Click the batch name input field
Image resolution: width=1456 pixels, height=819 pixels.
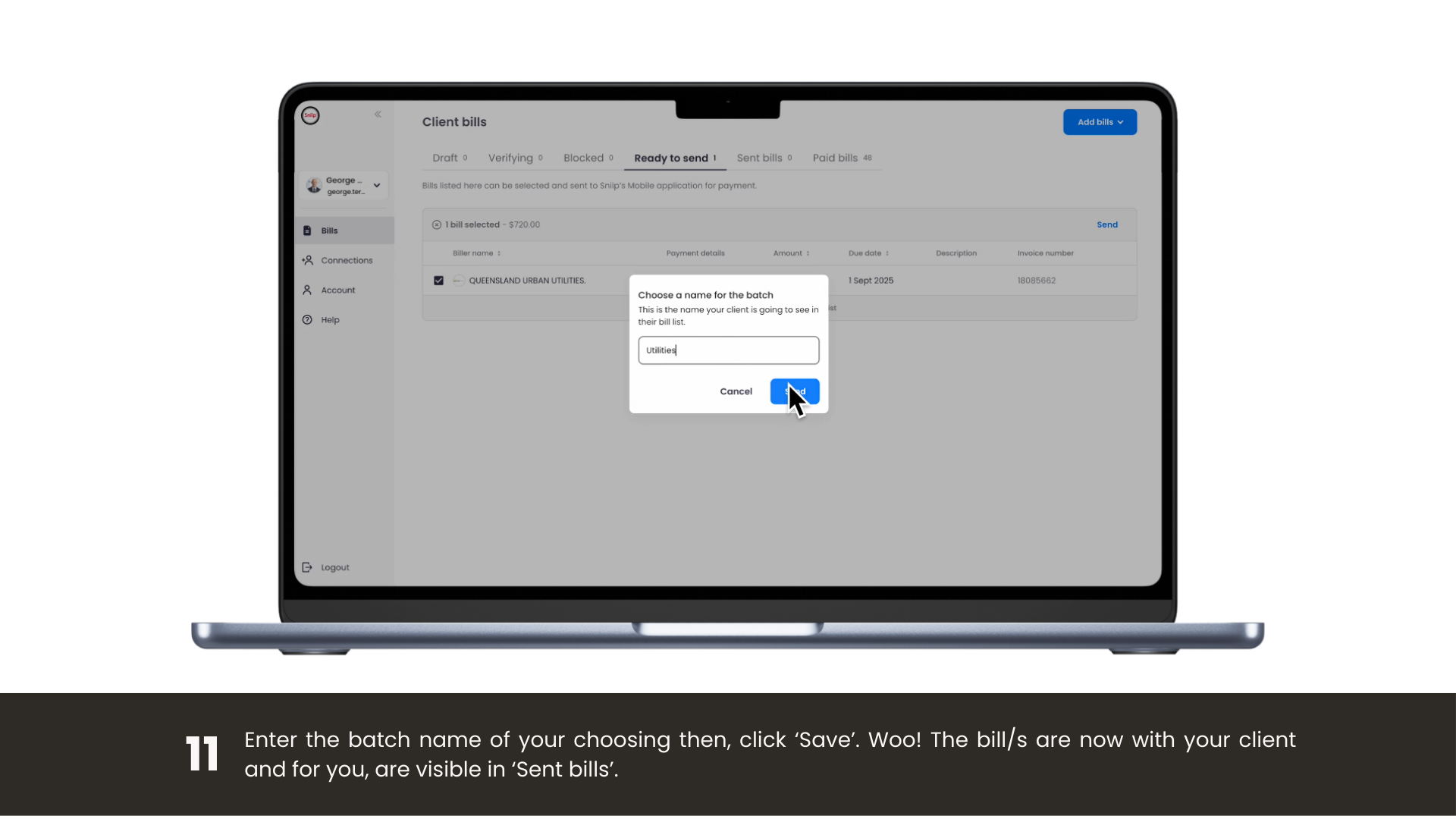728,350
